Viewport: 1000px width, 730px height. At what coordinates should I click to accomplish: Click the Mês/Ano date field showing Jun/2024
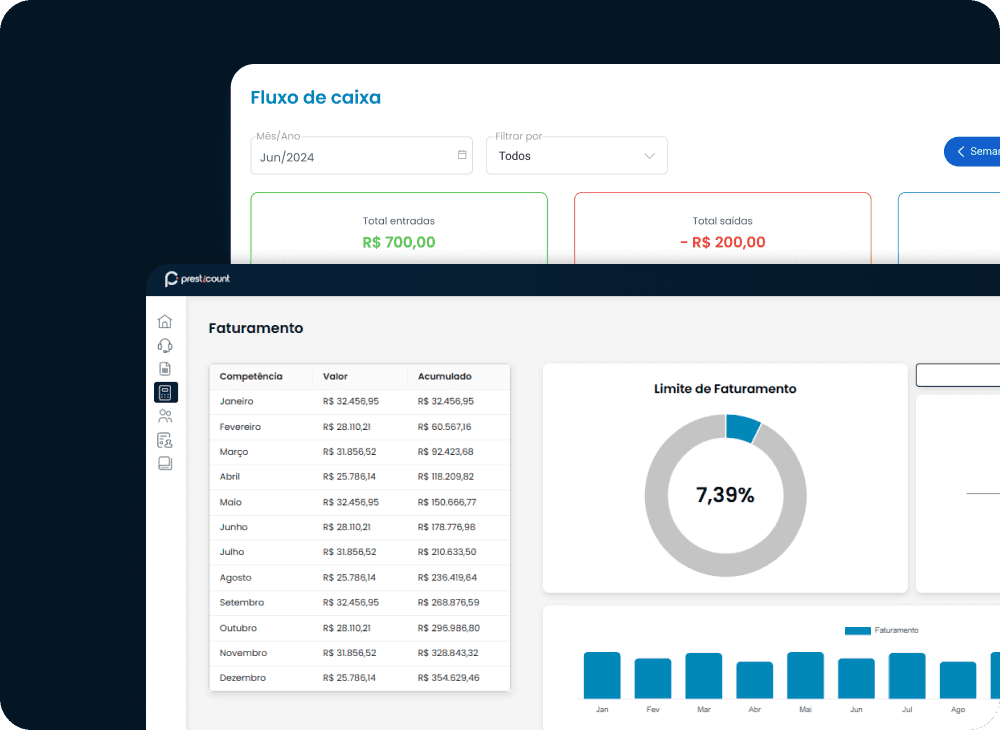coord(350,156)
